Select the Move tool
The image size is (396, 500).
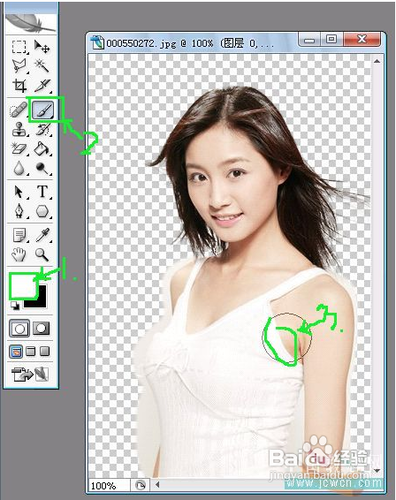tap(42, 47)
